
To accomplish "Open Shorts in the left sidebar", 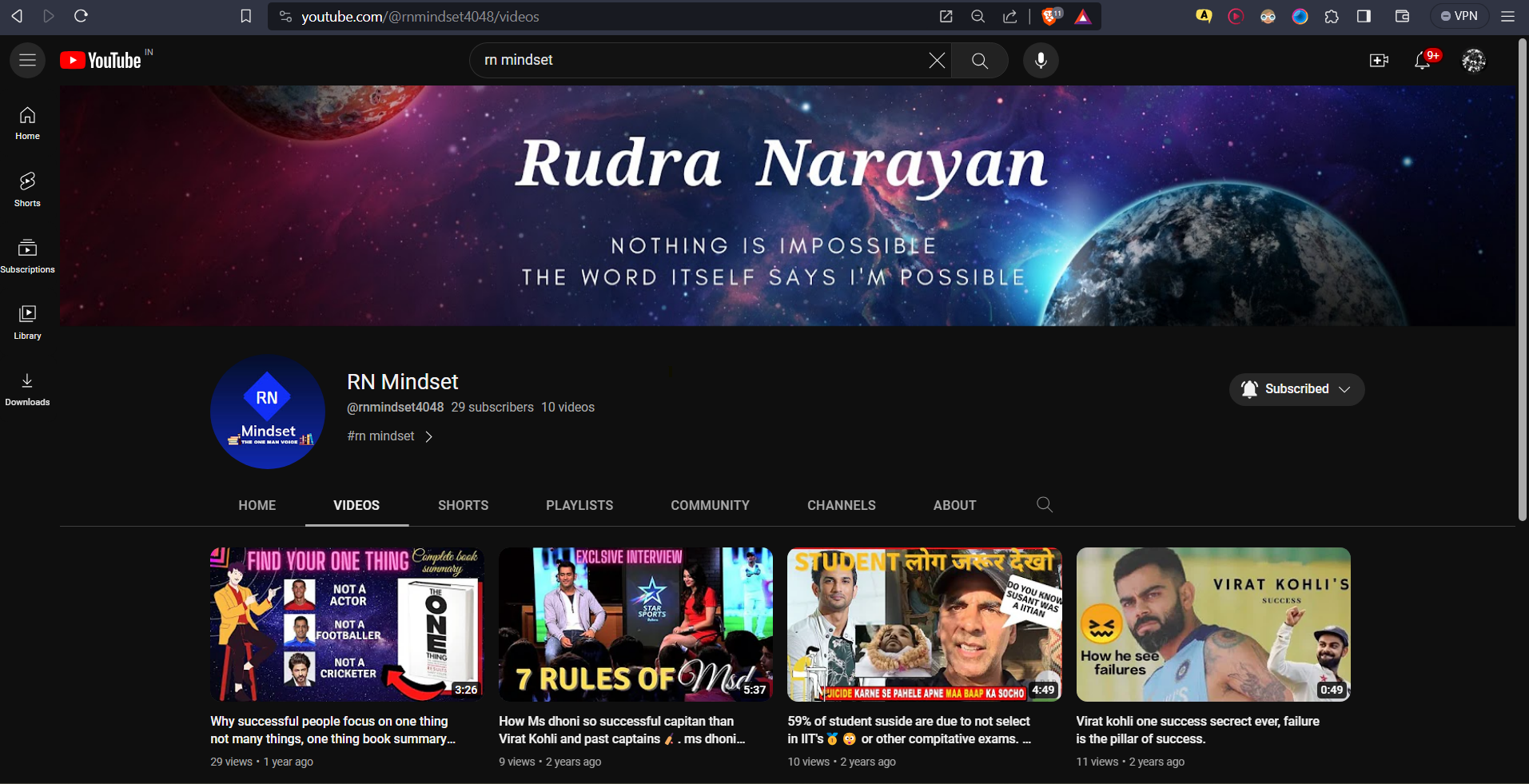I will (x=27, y=190).
